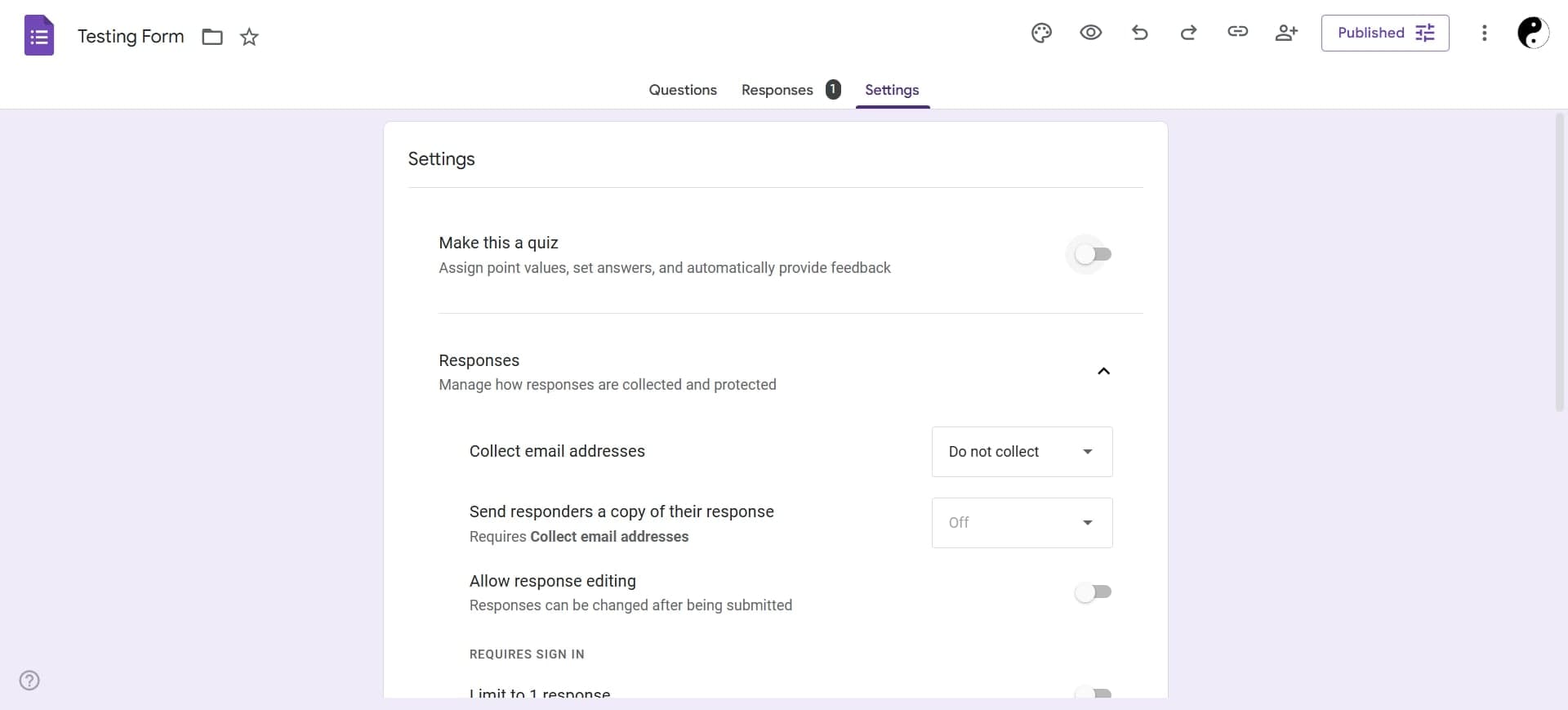The width and height of the screenshot is (1568, 710).
Task: Toggle Allow response editing switch
Action: click(x=1093, y=592)
